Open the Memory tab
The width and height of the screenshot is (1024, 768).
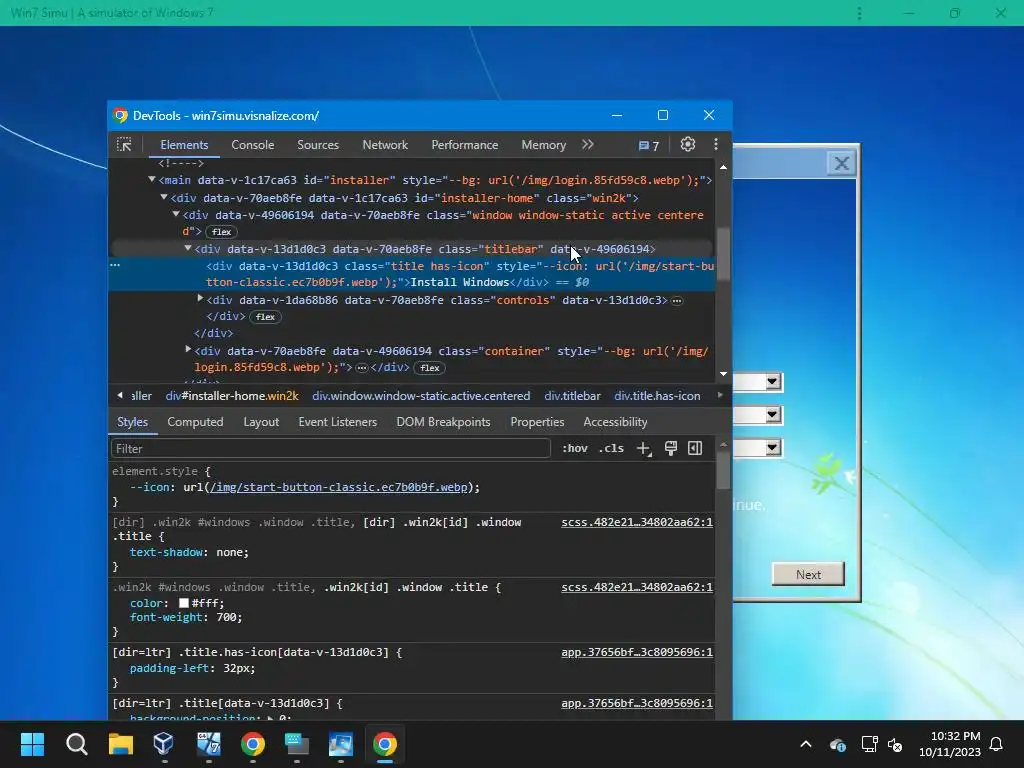click(543, 145)
